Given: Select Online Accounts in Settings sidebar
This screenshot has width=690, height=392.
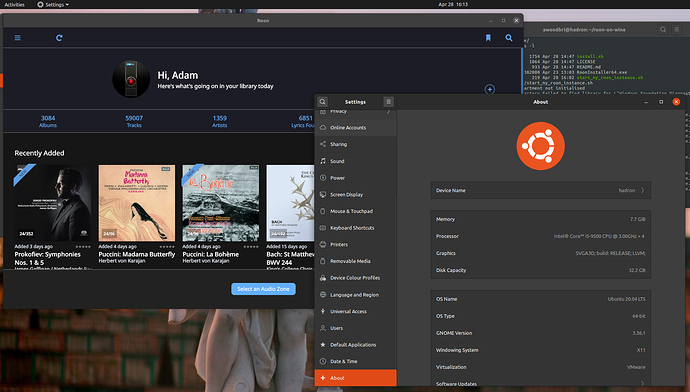Looking at the screenshot, I should (x=356, y=128).
